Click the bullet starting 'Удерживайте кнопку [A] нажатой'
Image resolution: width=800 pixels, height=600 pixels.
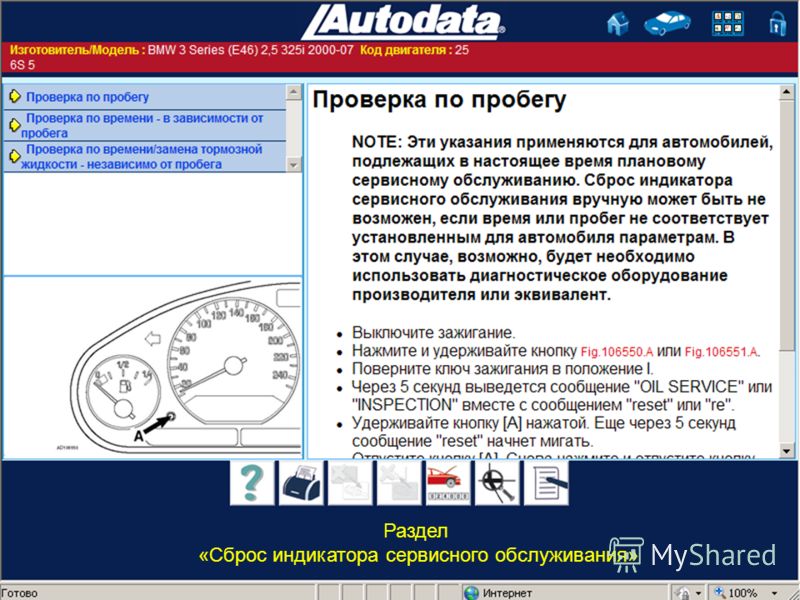click(544, 432)
